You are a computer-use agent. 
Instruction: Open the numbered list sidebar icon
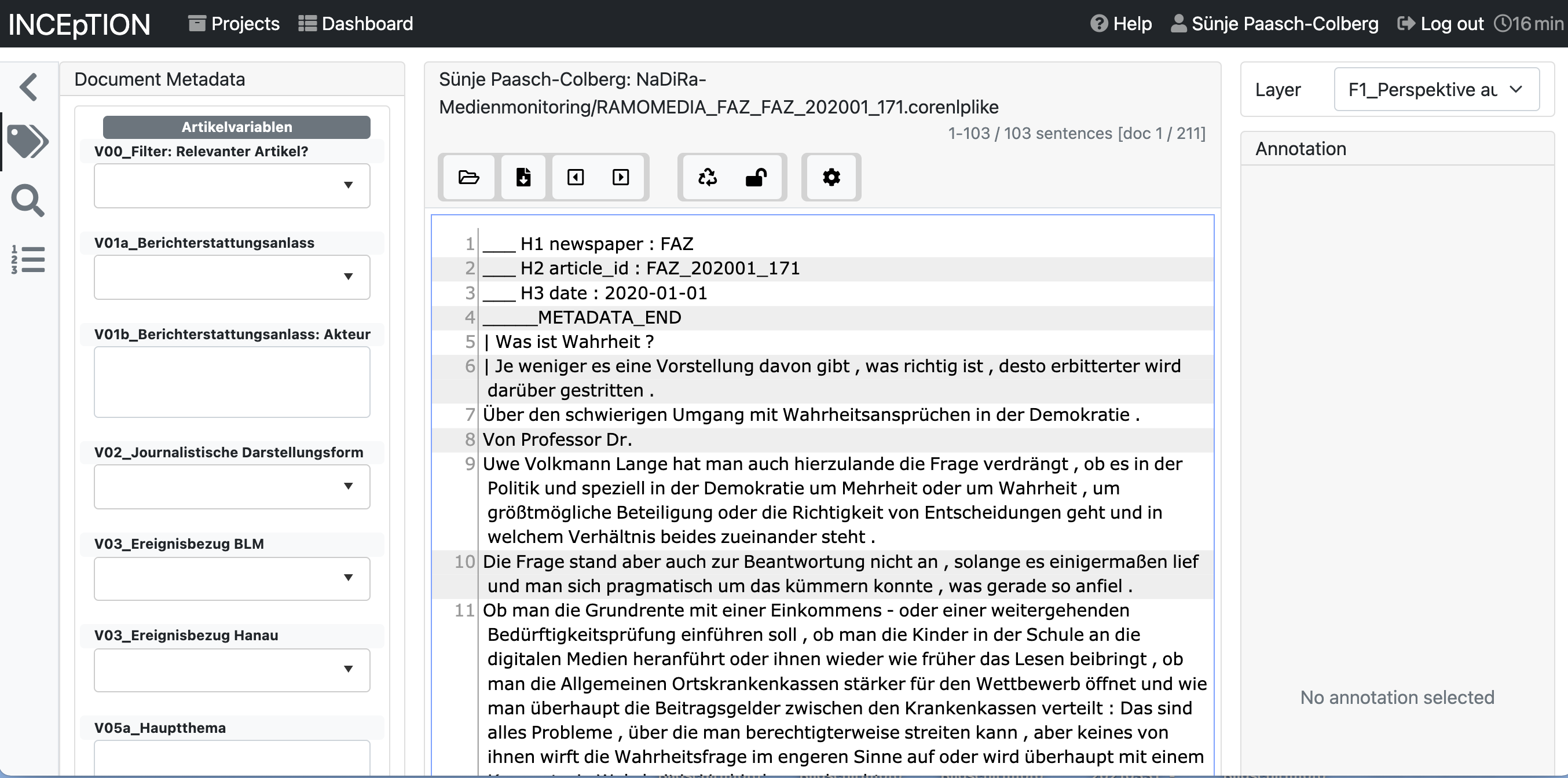tap(28, 259)
